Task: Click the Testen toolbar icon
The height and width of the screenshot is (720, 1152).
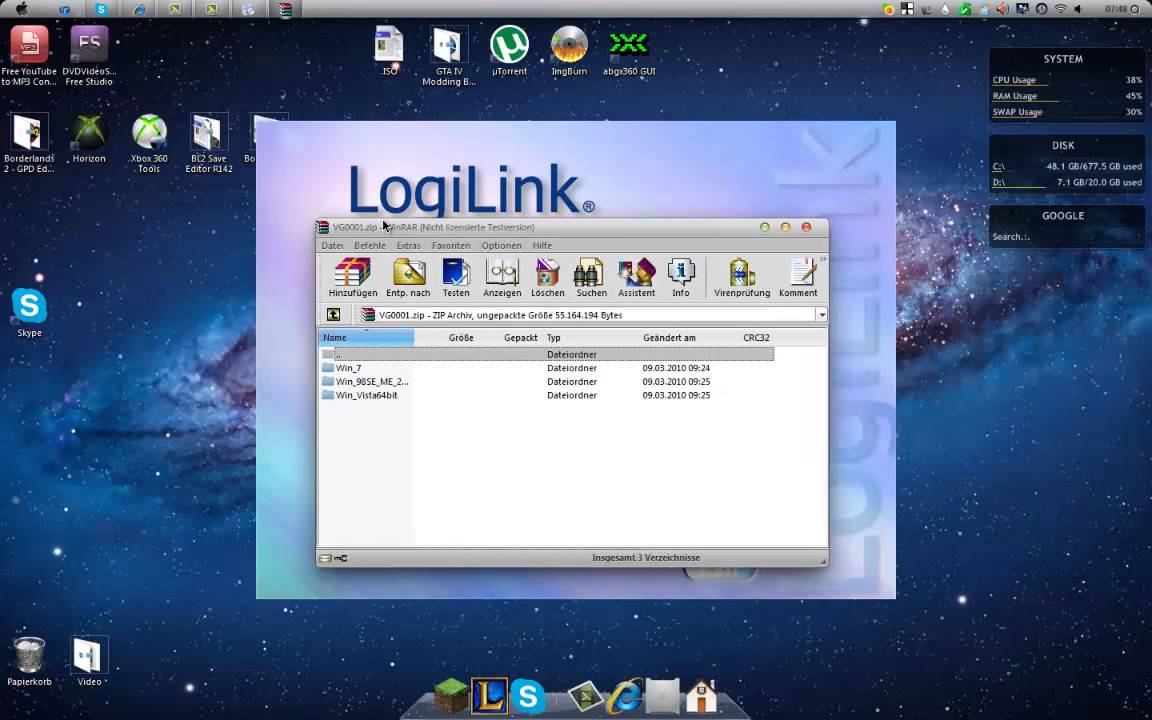Action: [x=456, y=278]
